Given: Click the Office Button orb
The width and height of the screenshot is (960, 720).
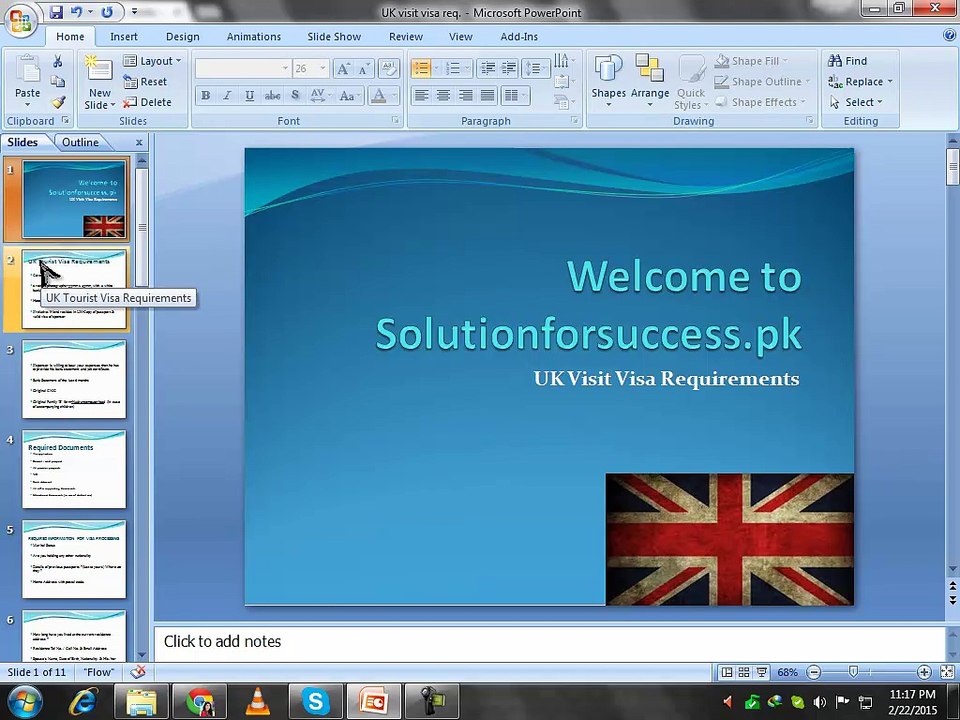Looking at the screenshot, I should [x=21, y=20].
